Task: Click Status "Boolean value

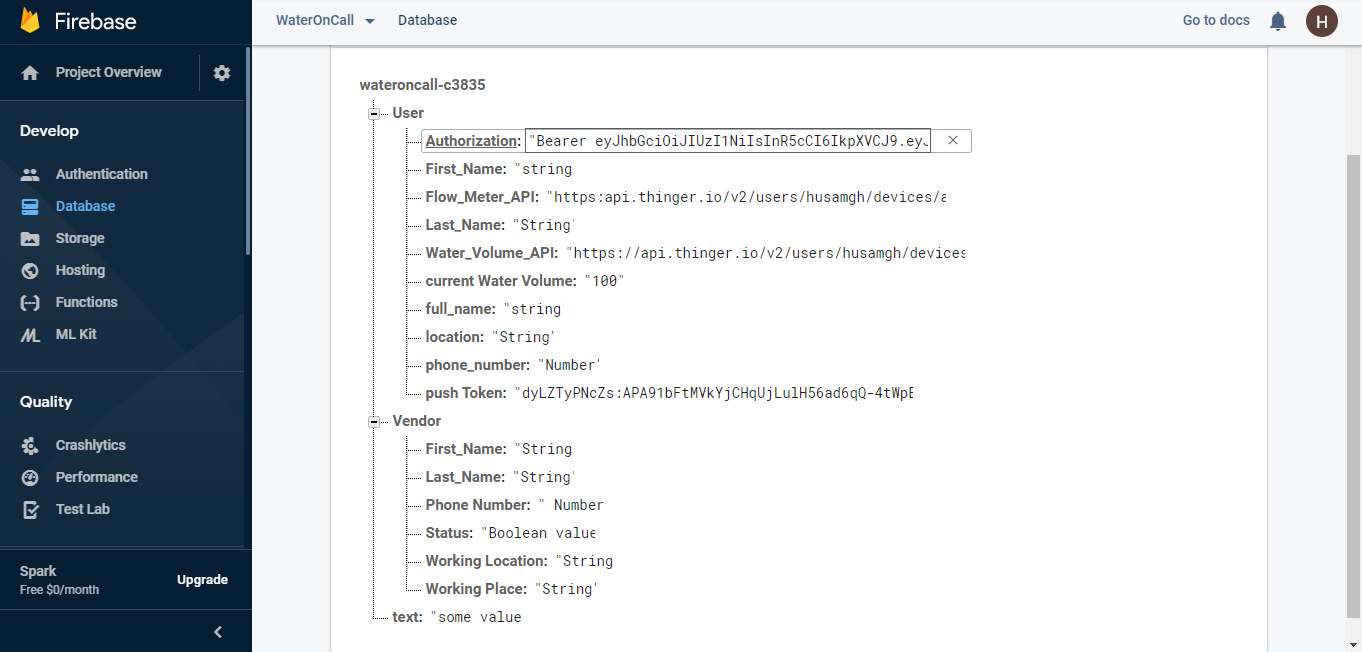Action: (x=538, y=533)
